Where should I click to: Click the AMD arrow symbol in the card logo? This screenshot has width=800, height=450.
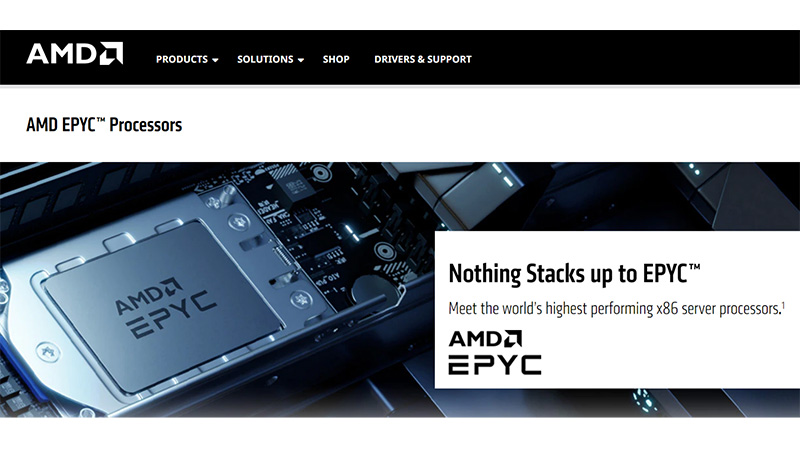512,339
